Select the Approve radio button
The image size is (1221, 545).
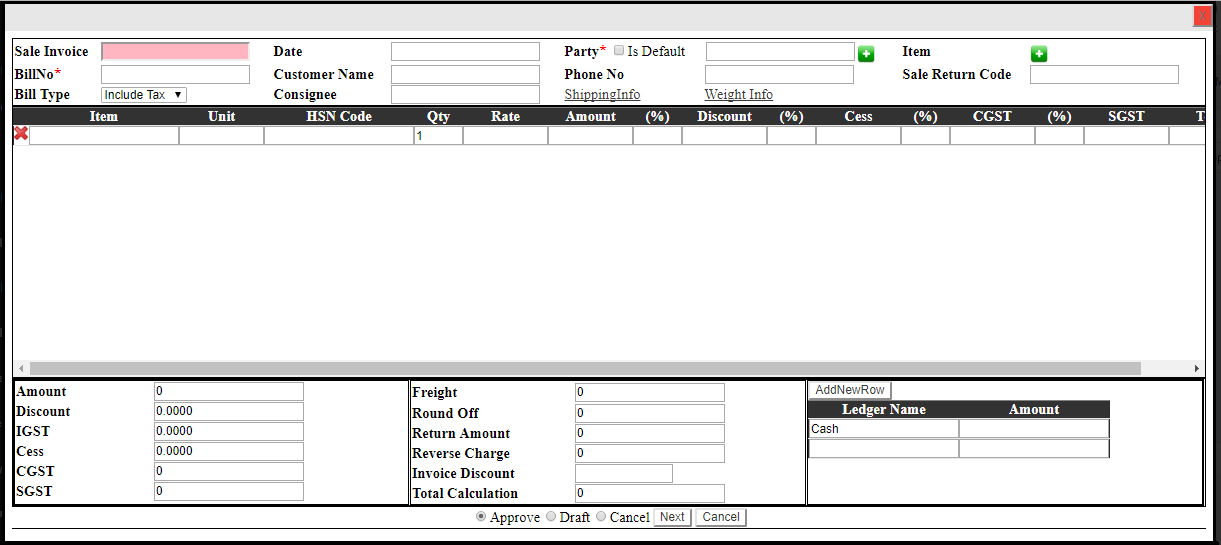point(481,517)
